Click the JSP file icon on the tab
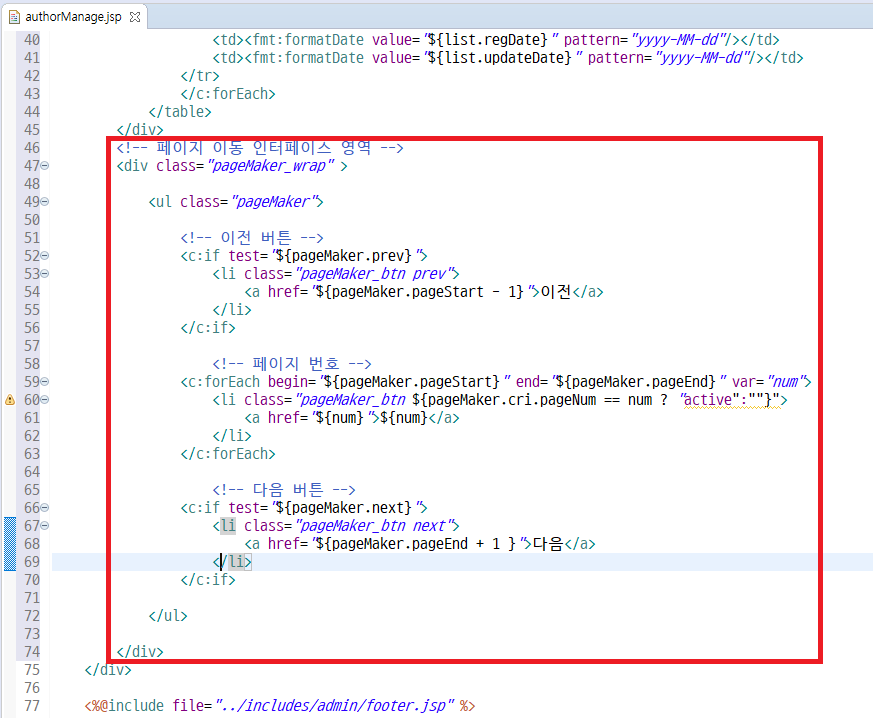This screenshot has width=873, height=718. coord(14,17)
